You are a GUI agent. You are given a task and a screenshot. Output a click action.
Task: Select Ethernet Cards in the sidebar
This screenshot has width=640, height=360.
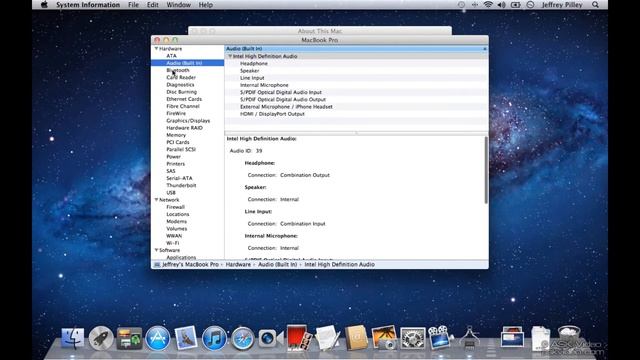[x=184, y=99]
